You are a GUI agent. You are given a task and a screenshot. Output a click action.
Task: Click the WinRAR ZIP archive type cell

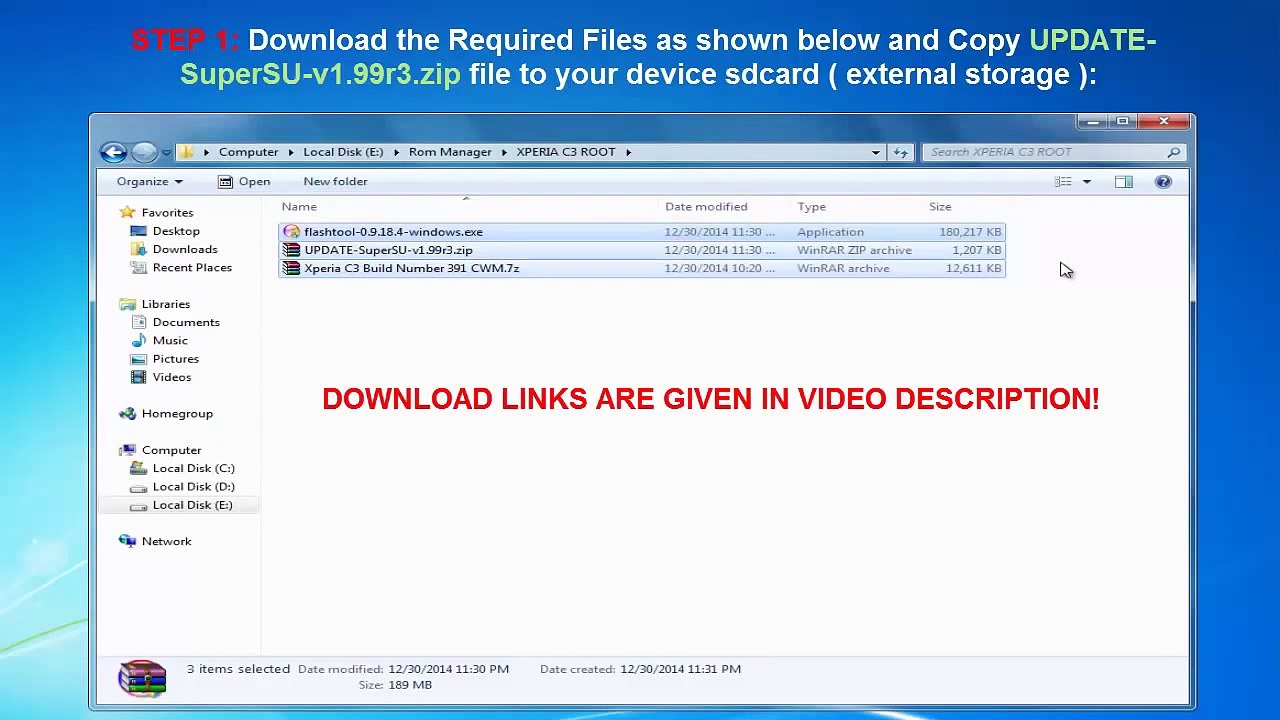[854, 250]
